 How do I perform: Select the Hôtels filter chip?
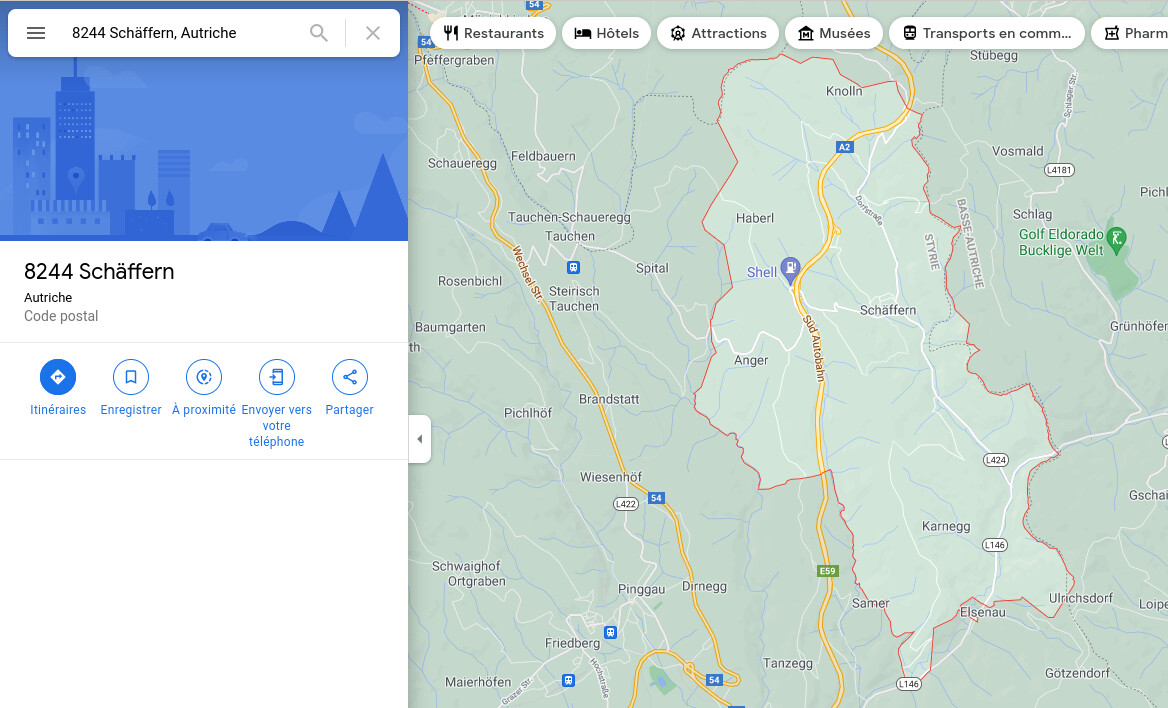pos(607,33)
